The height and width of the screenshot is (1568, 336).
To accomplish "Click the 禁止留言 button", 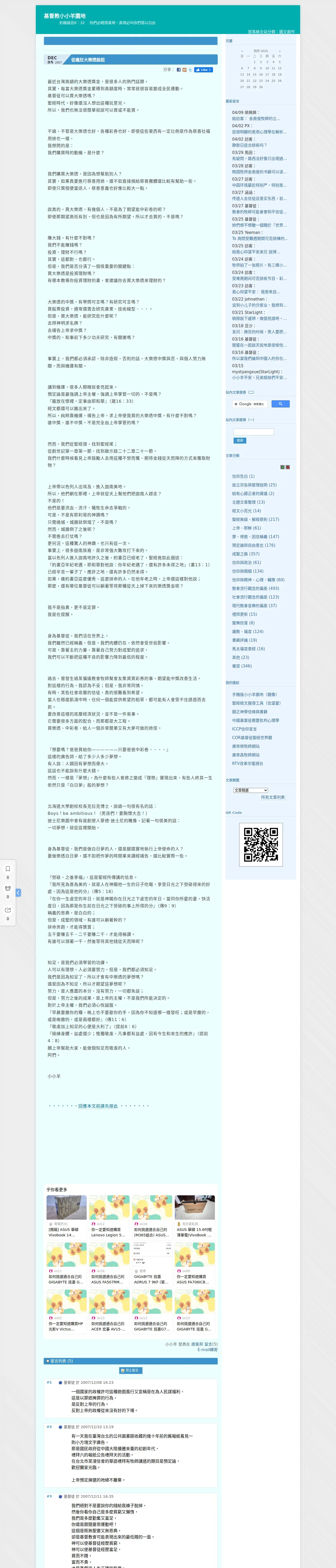I will pyautogui.click(x=131, y=1370).
